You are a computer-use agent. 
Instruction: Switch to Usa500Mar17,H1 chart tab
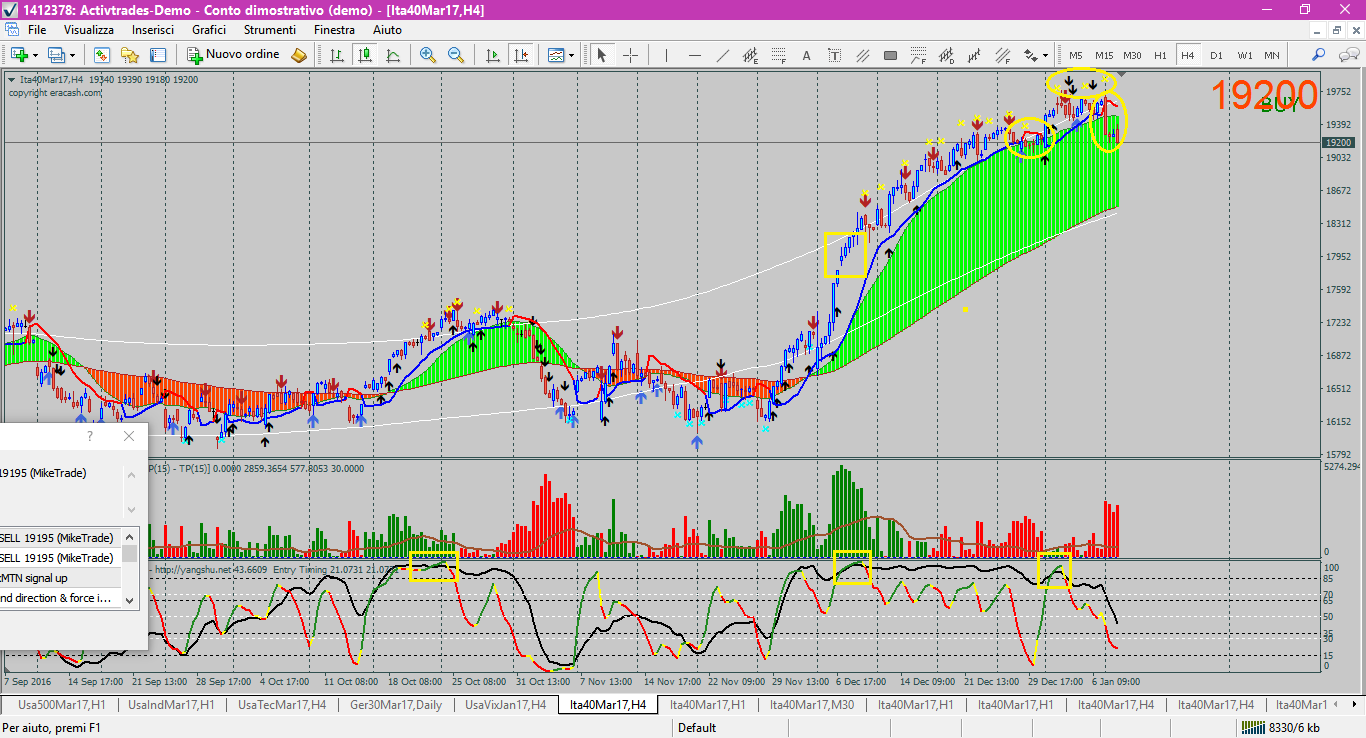pos(61,705)
